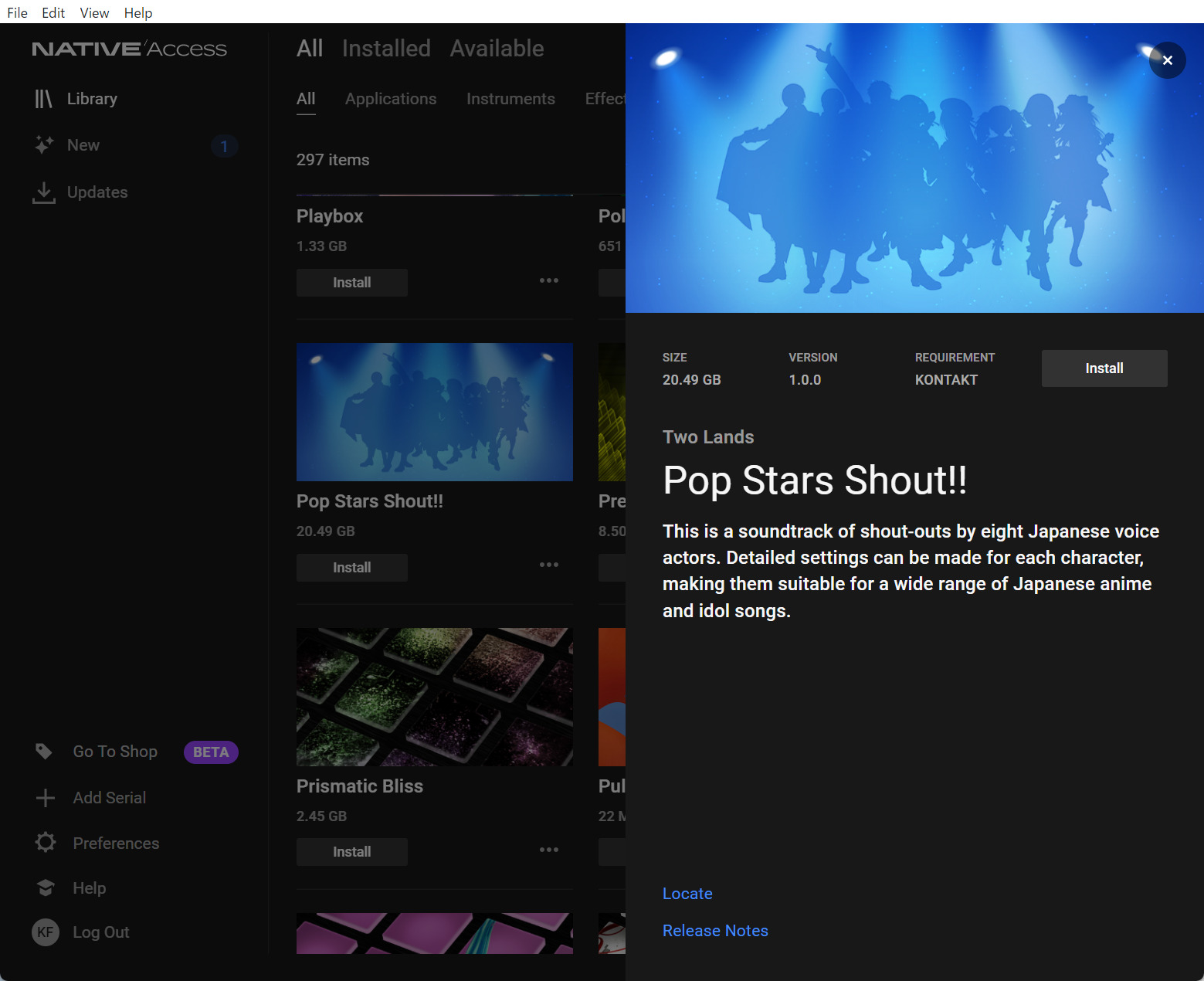Filter by Instruments category
This screenshot has height=981, width=1204.
[x=510, y=99]
